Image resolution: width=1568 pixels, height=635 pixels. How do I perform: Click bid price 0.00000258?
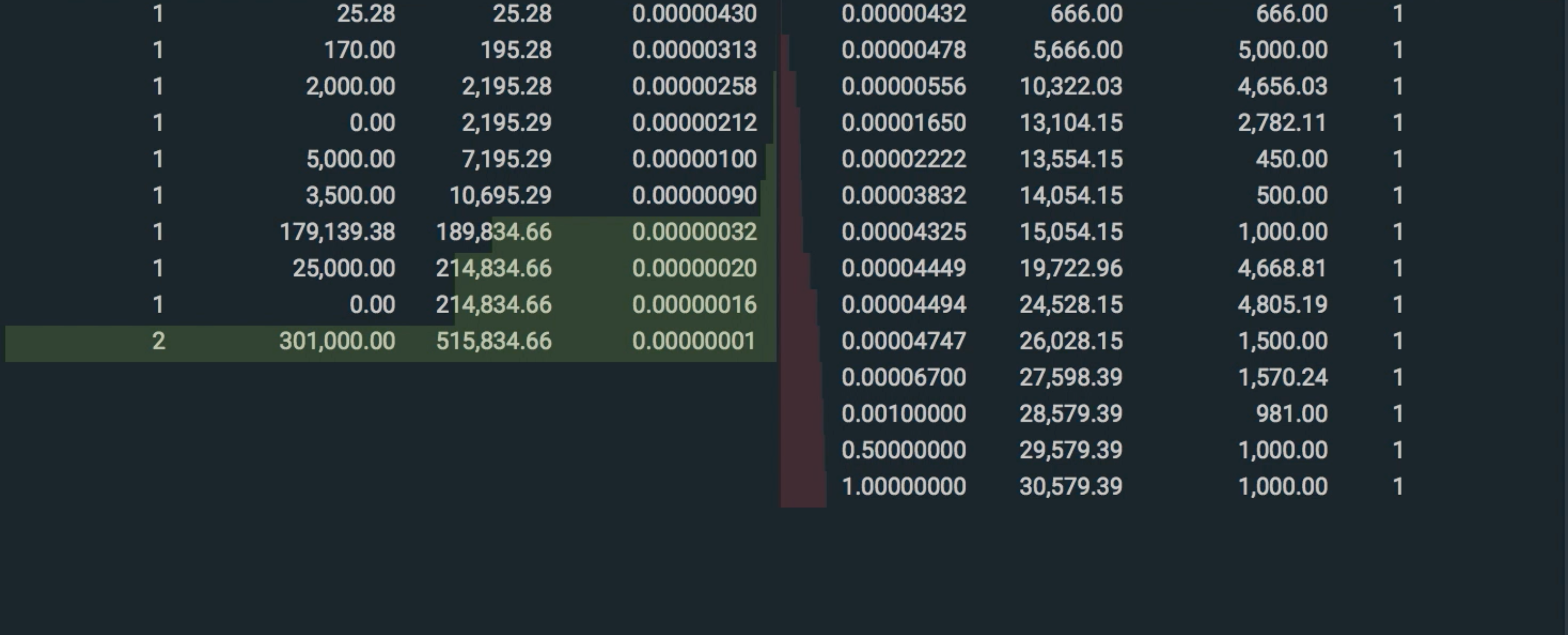tap(694, 87)
